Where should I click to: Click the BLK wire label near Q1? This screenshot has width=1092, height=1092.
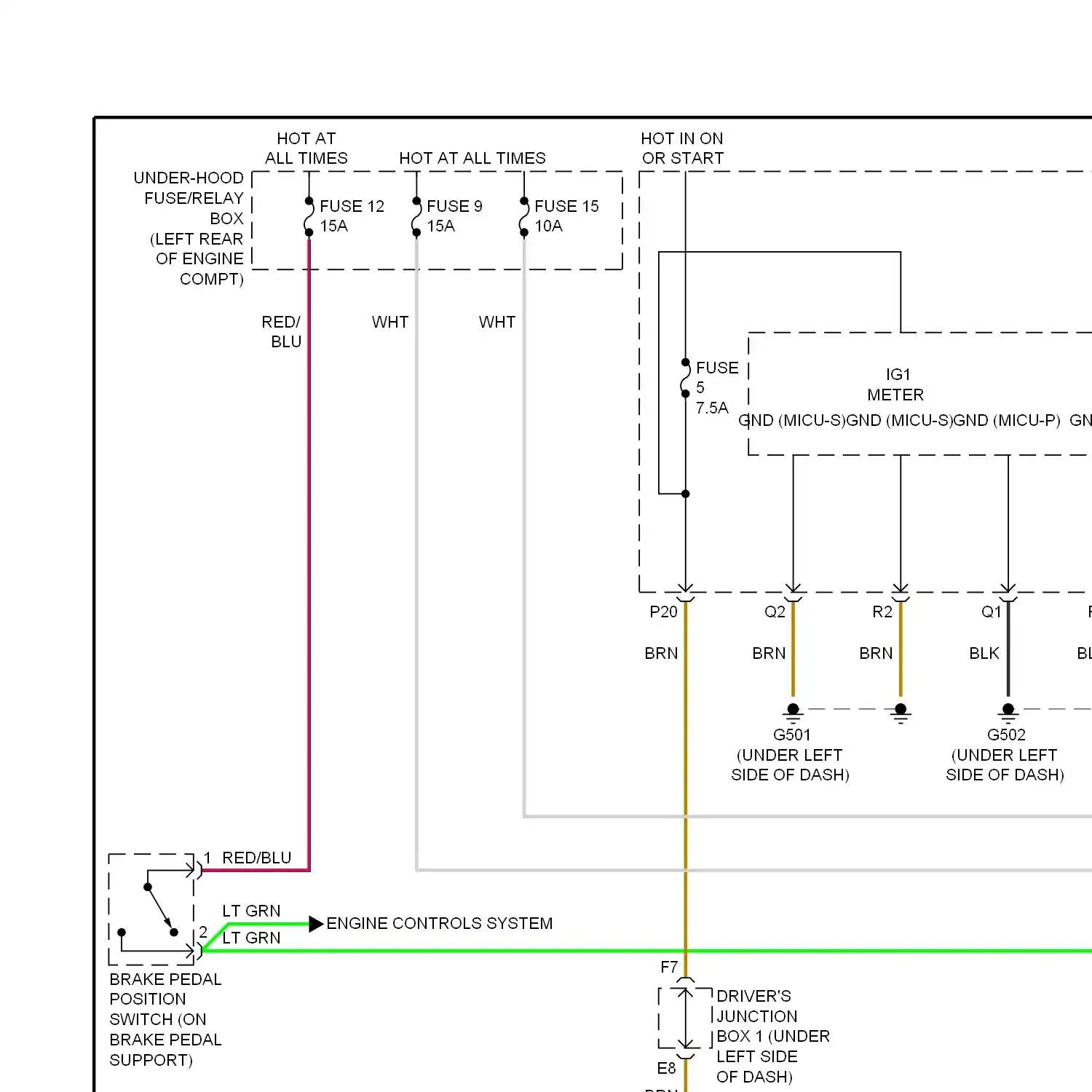point(984,653)
